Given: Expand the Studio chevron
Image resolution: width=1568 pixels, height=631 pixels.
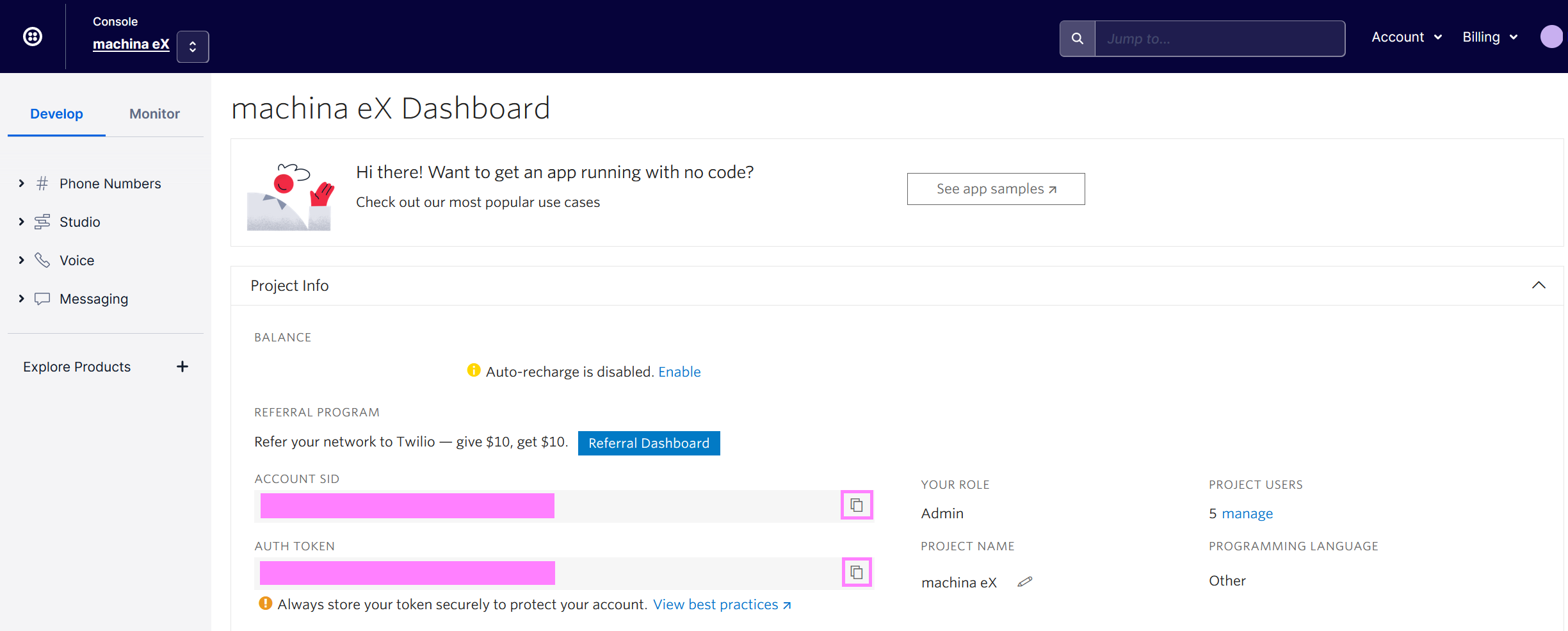Looking at the screenshot, I should coord(21,222).
